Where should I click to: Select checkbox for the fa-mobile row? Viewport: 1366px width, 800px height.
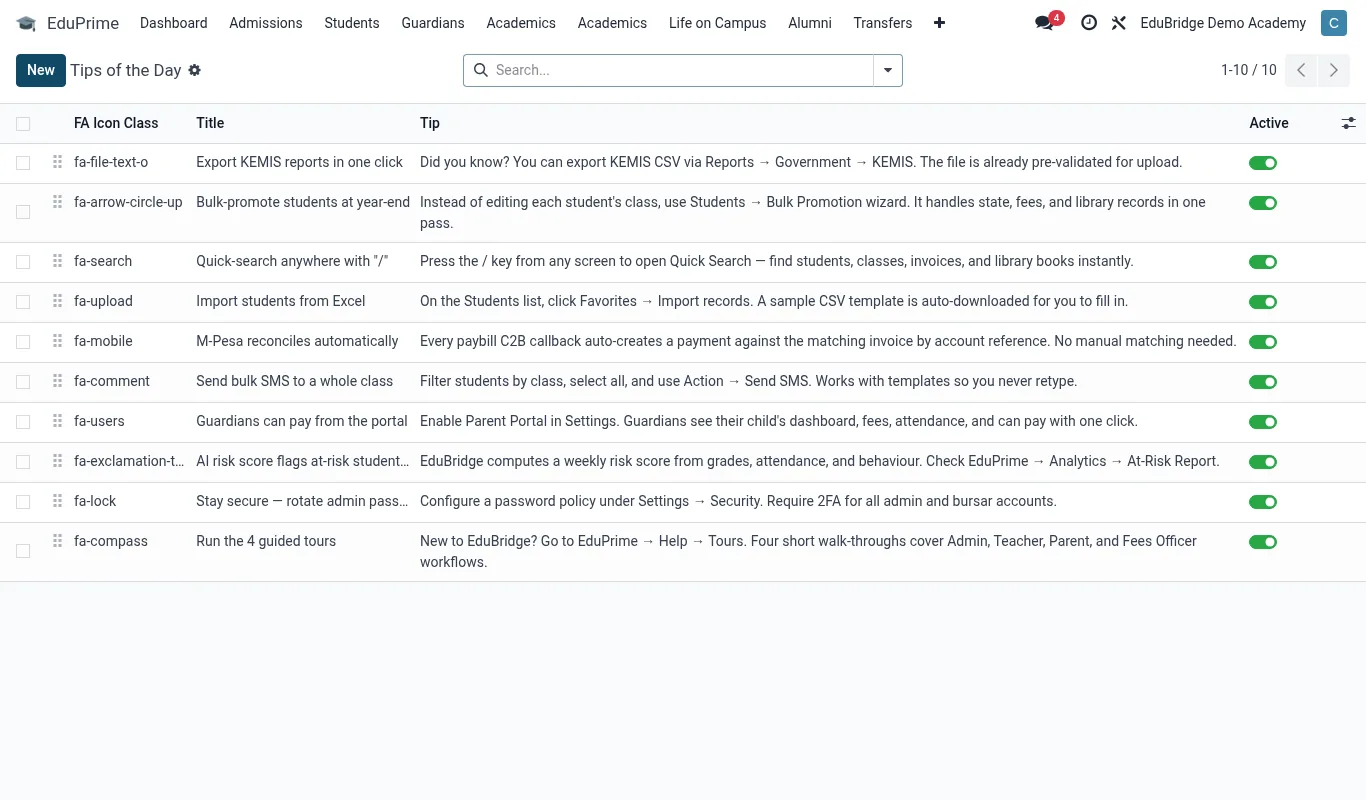pos(23,342)
